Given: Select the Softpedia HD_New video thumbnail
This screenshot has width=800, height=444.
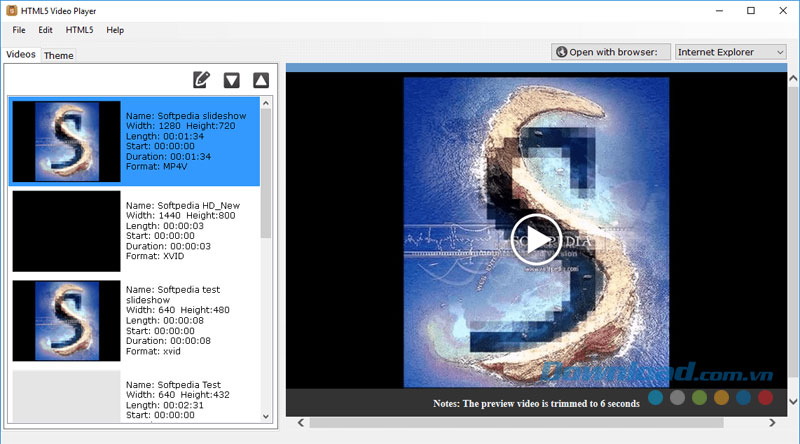Looking at the screenshot, I should (66, 231).
